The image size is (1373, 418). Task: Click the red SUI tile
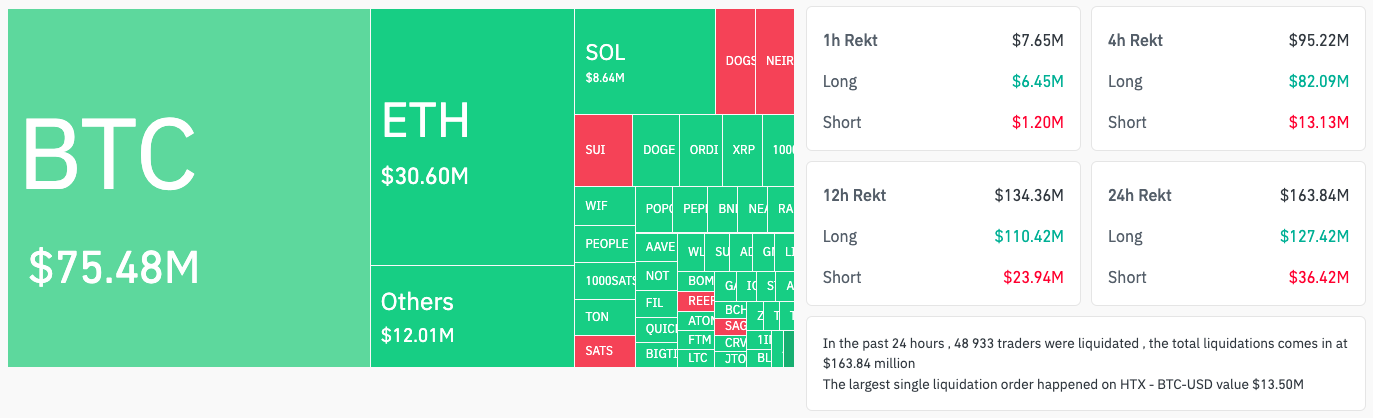603,150
